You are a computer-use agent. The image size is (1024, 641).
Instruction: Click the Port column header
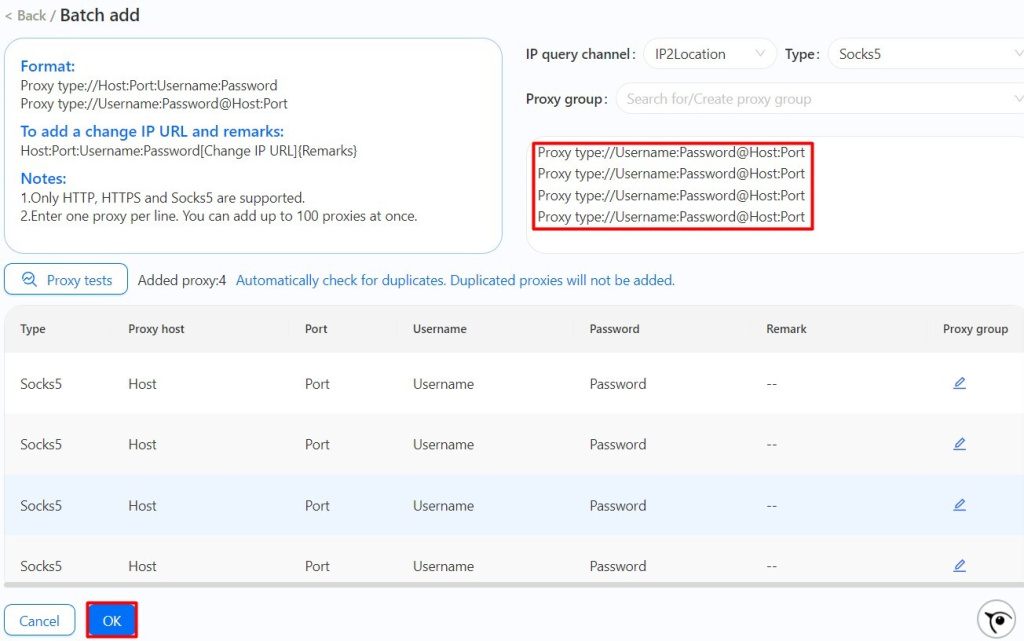316,329
